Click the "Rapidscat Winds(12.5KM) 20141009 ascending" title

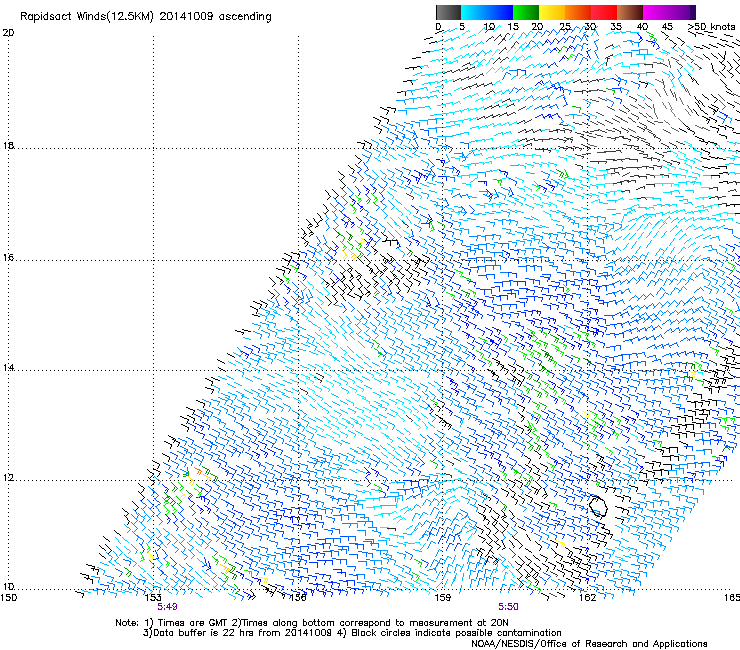146,17
